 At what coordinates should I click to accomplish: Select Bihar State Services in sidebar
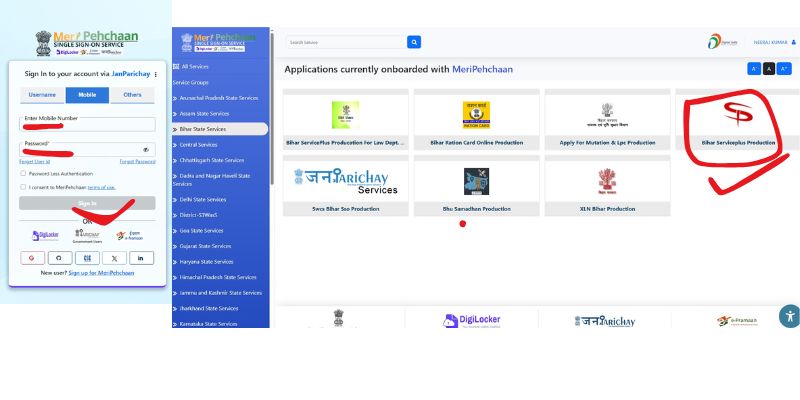(x=220, y=129)
